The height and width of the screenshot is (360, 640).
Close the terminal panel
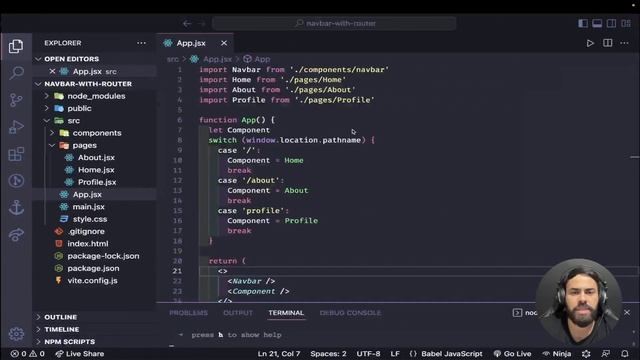pyautogui.click(x=627, y=312)
